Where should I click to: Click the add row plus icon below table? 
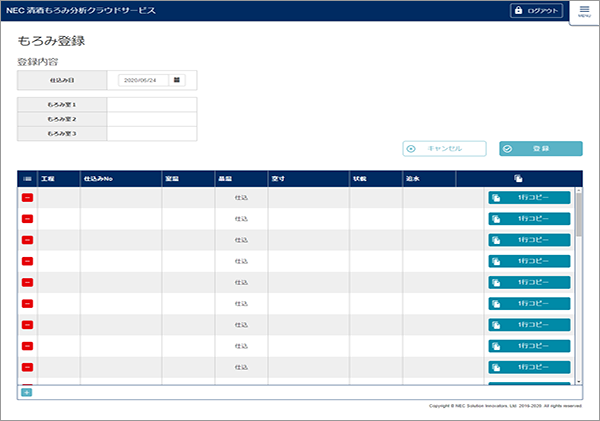[x=26, y=392]
